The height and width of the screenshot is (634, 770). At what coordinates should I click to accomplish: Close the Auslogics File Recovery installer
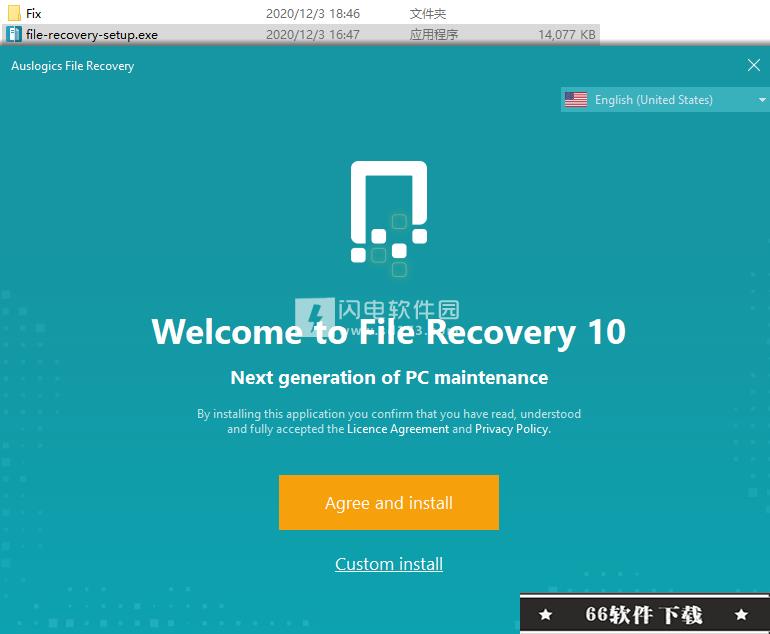coord(754,65)
